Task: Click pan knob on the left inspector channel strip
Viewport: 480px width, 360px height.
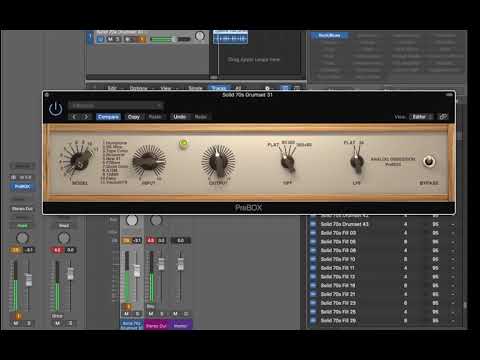Action: [22, 238]
